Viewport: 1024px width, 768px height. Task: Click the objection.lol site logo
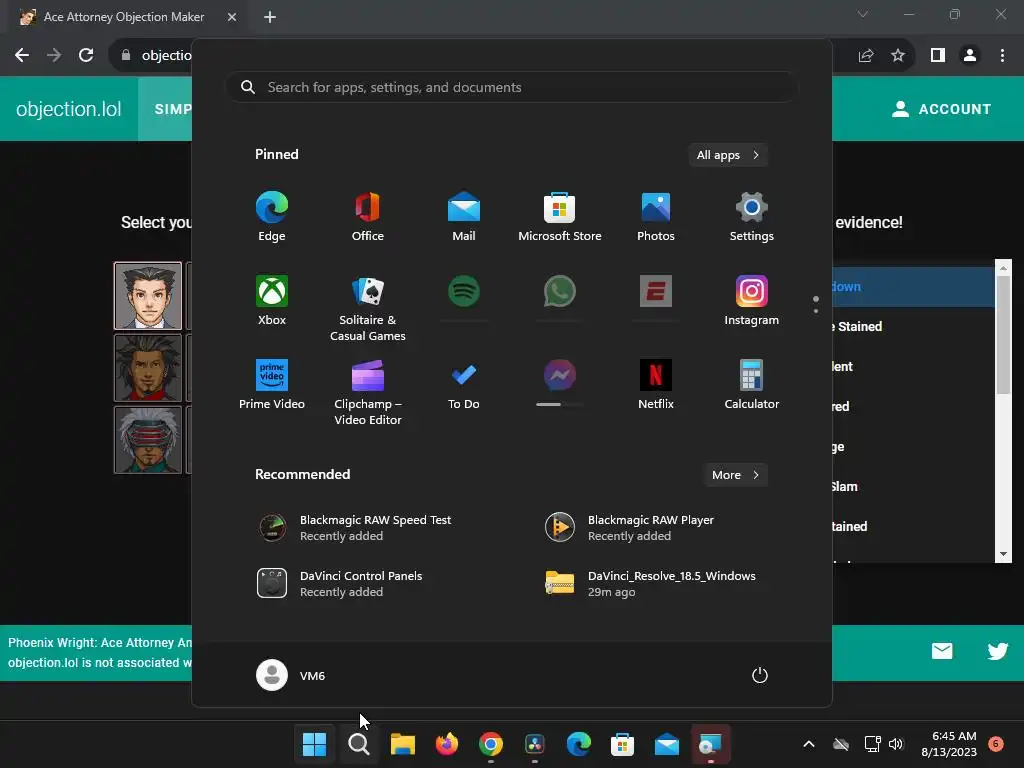coord(69,108)
